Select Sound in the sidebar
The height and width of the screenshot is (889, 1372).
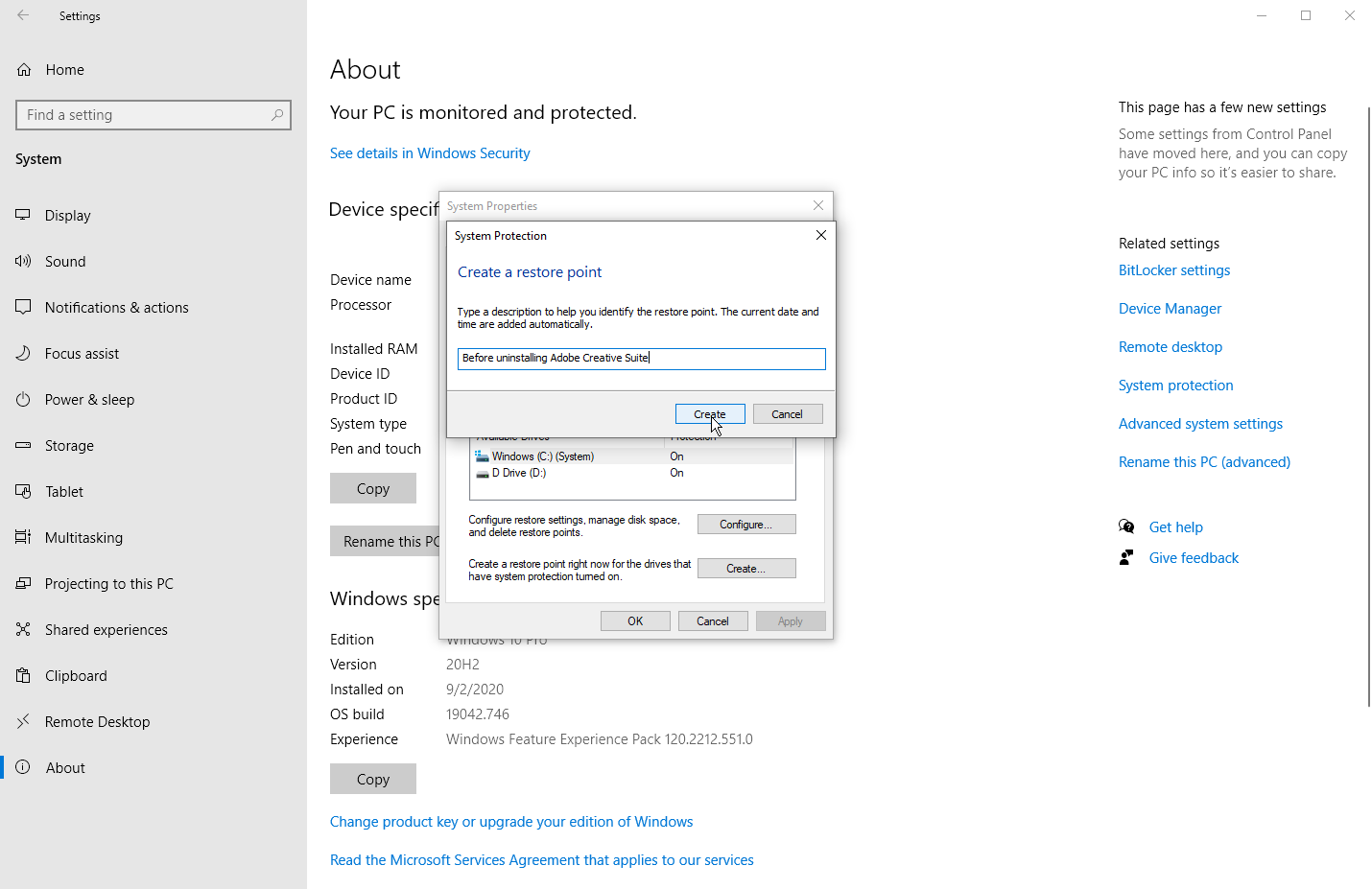tap(65, 262)
